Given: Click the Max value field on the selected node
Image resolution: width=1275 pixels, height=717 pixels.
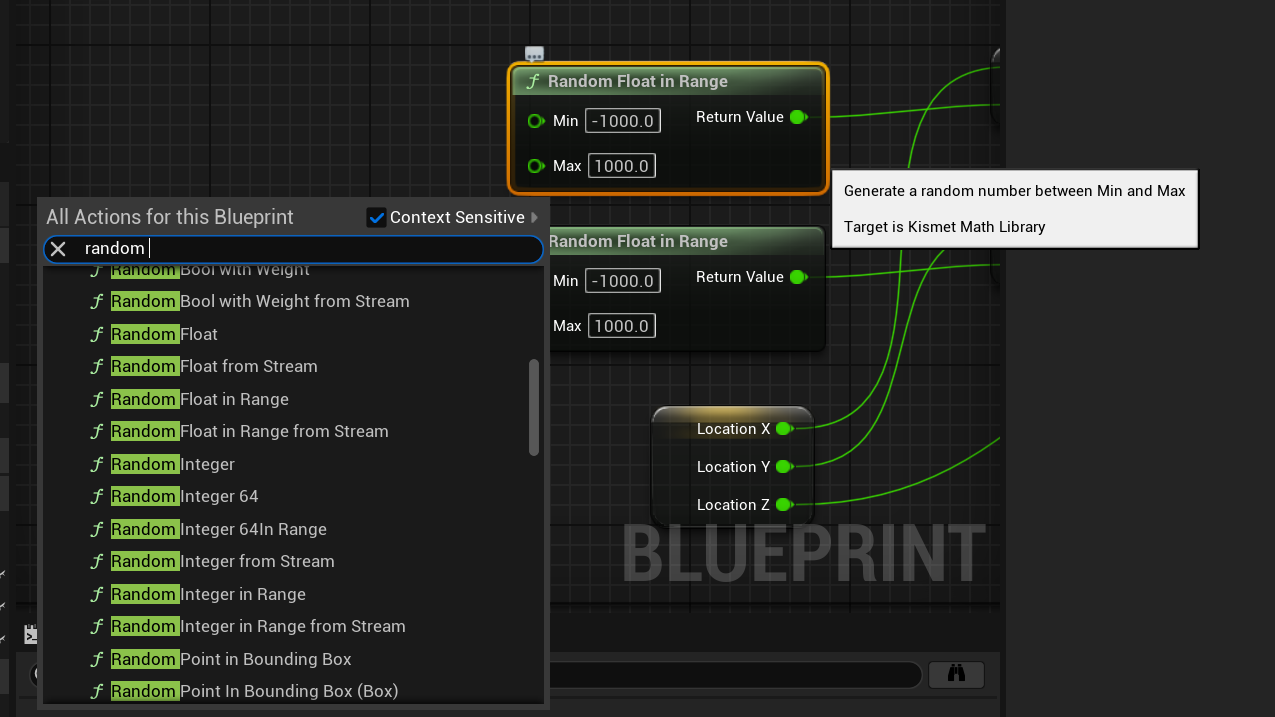Looking at the screenshot, I should (622, 166).
